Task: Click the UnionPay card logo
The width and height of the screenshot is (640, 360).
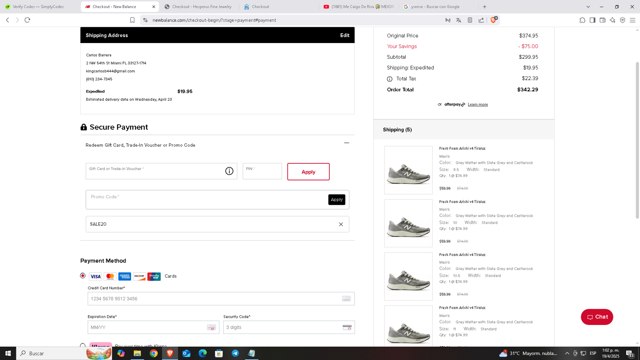Action: coord(154,276)
